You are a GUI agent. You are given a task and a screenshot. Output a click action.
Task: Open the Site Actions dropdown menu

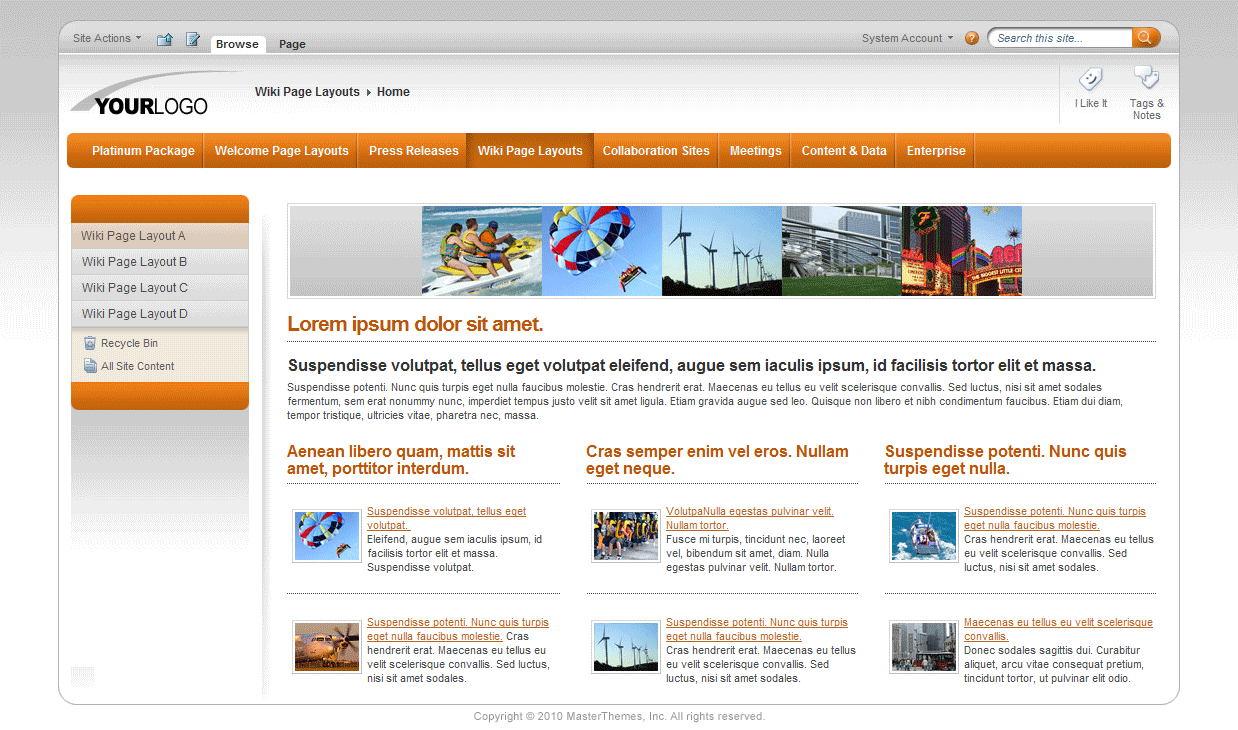(103, 37)
